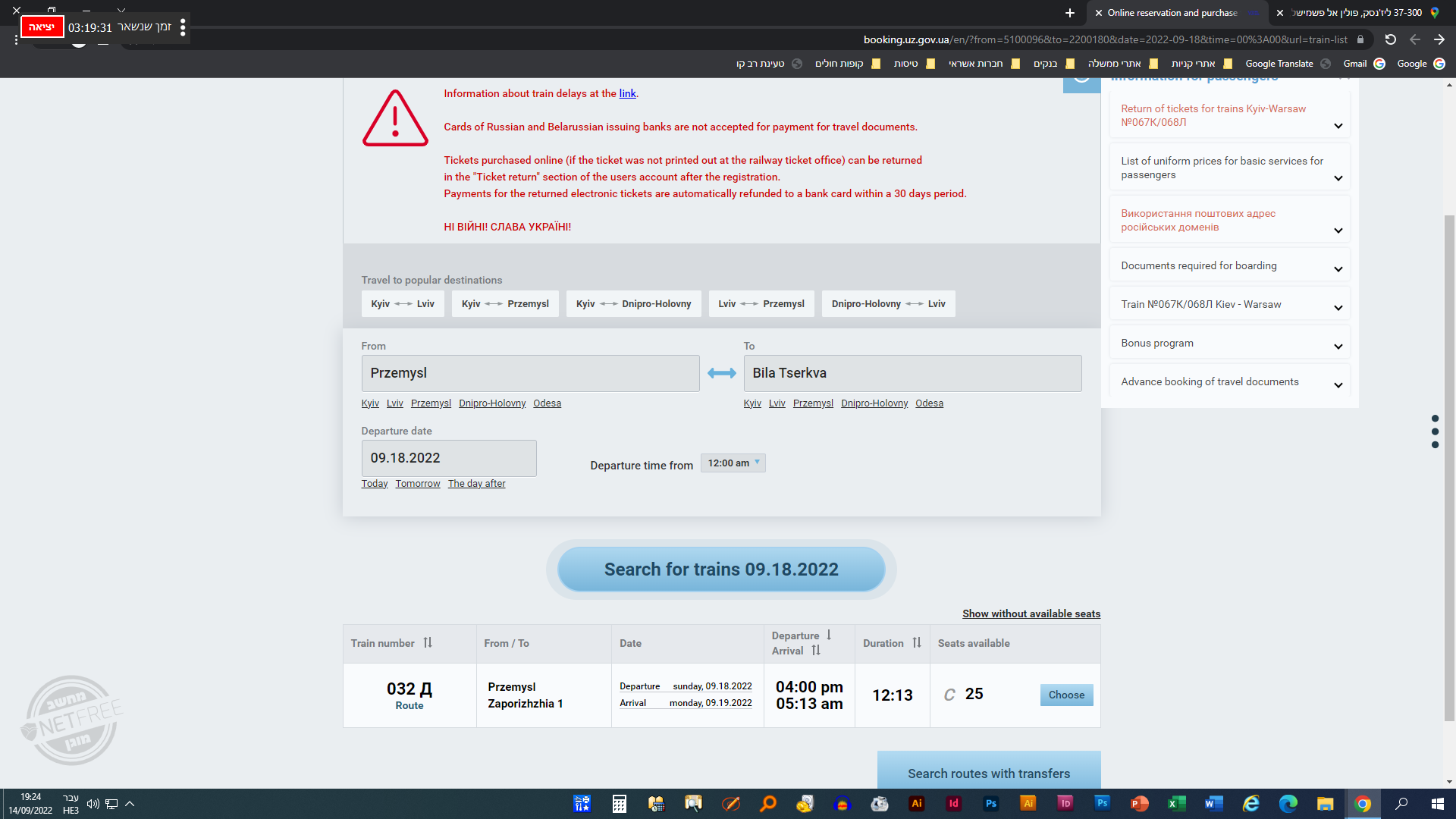1456x819 pixels.
Task: Switch to Online reservation and purchase tab
Action: (1172, 13)
